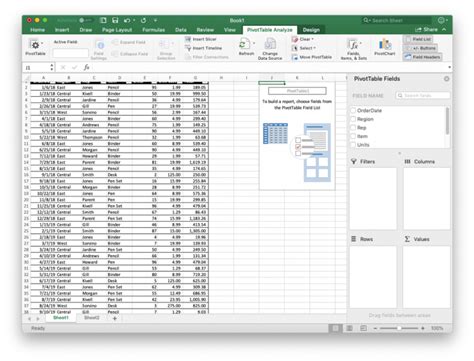Open the Insert ribbon tab
The image size is (474, 361).
pos(62,30)
